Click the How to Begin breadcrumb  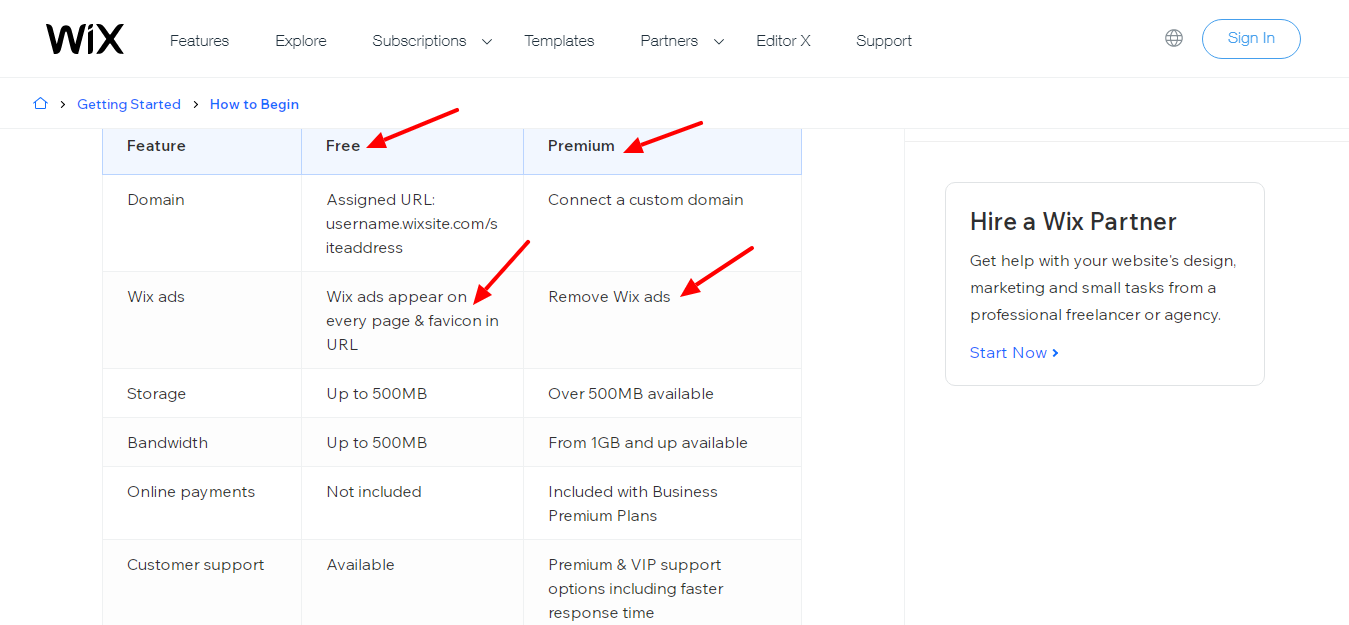(x=254, y=104)
